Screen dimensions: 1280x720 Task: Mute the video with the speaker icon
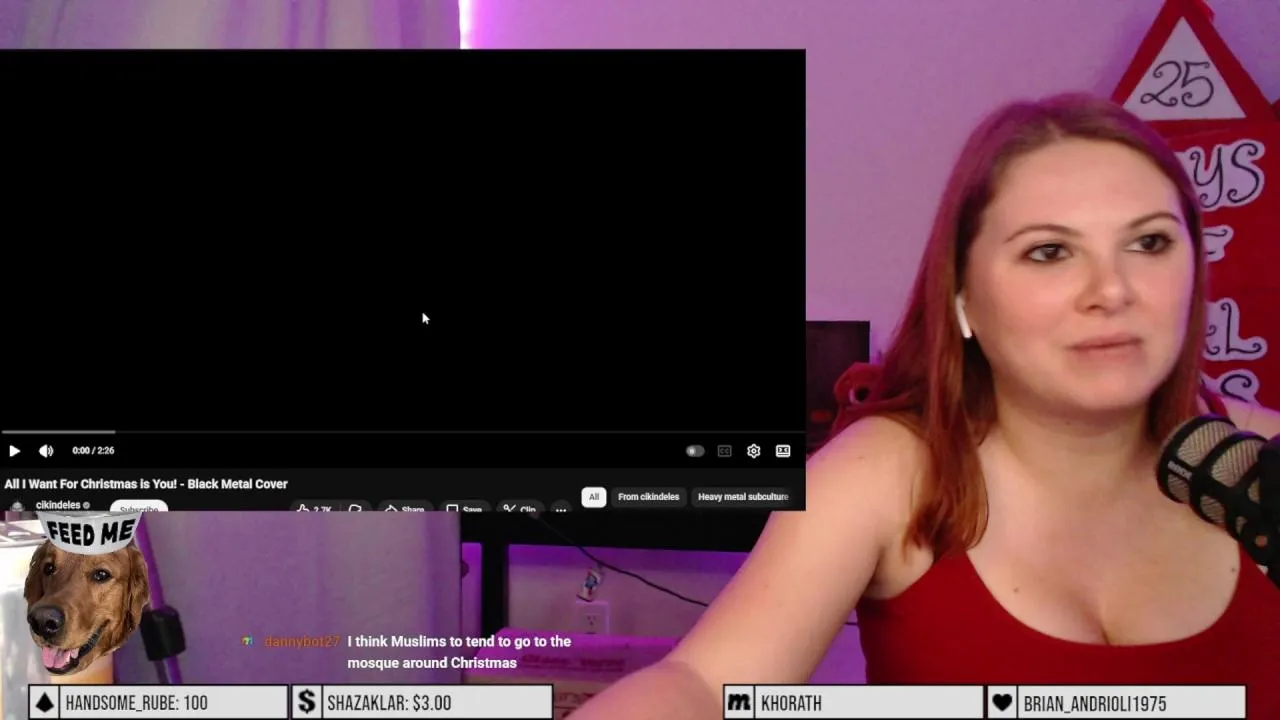click(x=46, y=451)
